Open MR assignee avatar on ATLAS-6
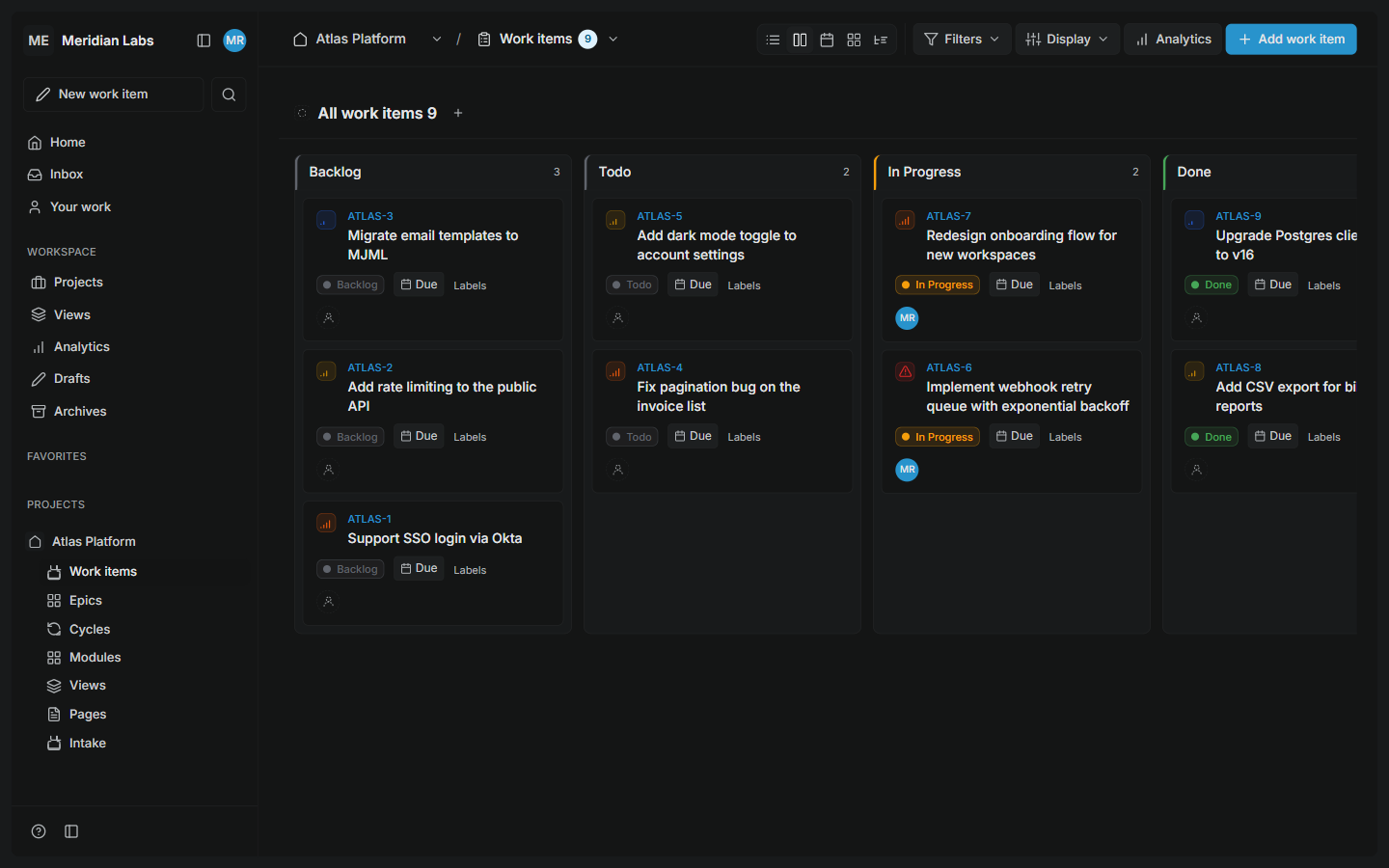Viewport: 1389px width, 868px height. pyautogui.click(x=907, y=470)
